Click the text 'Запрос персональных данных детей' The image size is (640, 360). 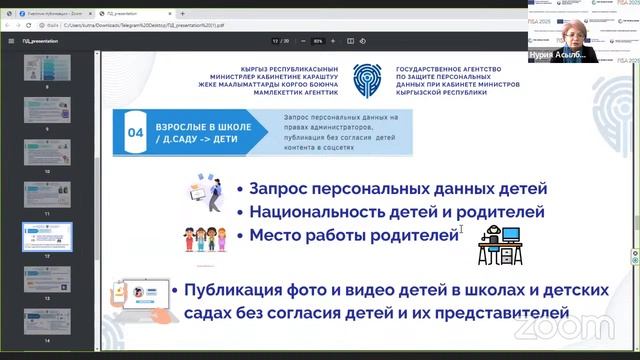(398, 189)
